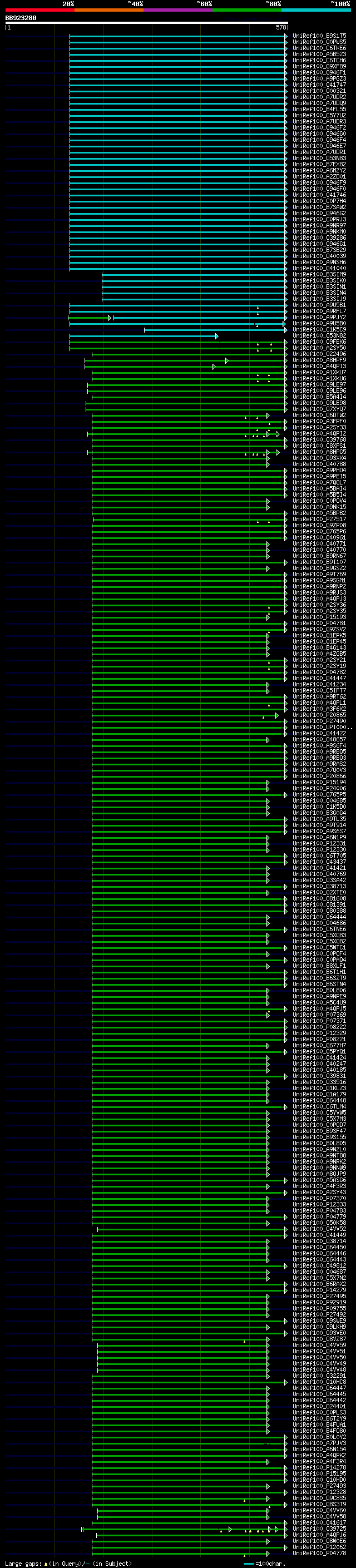Click the UniRef100_Q41040 label
This screenshot has width=356, height=1568.
pos(319,269)
